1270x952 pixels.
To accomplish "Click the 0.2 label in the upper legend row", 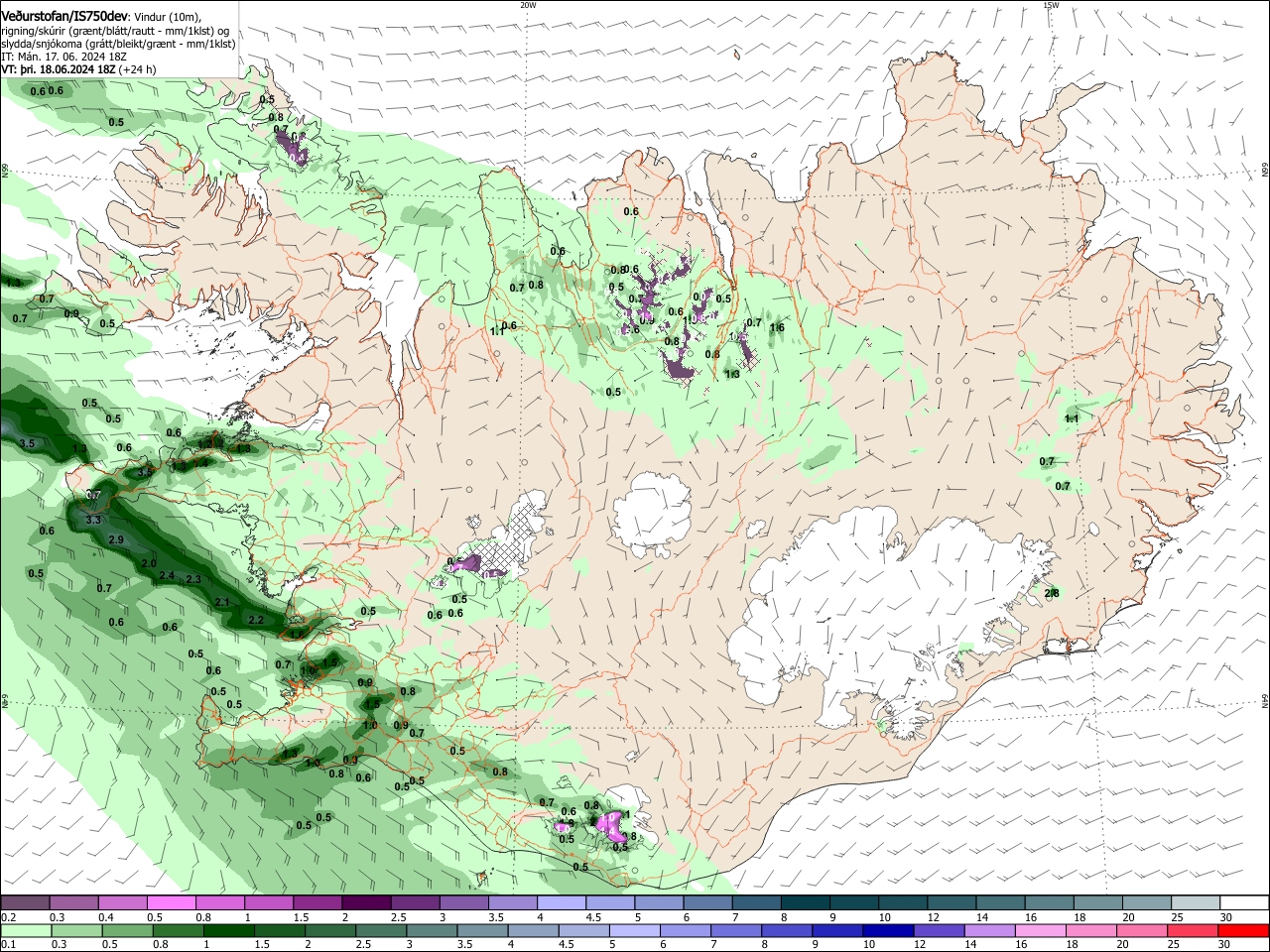I will tap(8, 917).
